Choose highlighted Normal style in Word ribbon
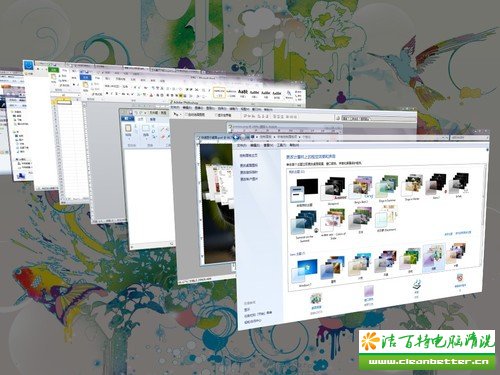The image size is (500, 375). coord(219,92)
